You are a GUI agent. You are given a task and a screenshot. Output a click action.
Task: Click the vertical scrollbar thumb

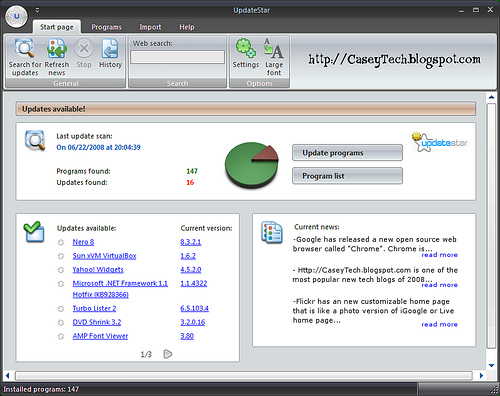491,226
